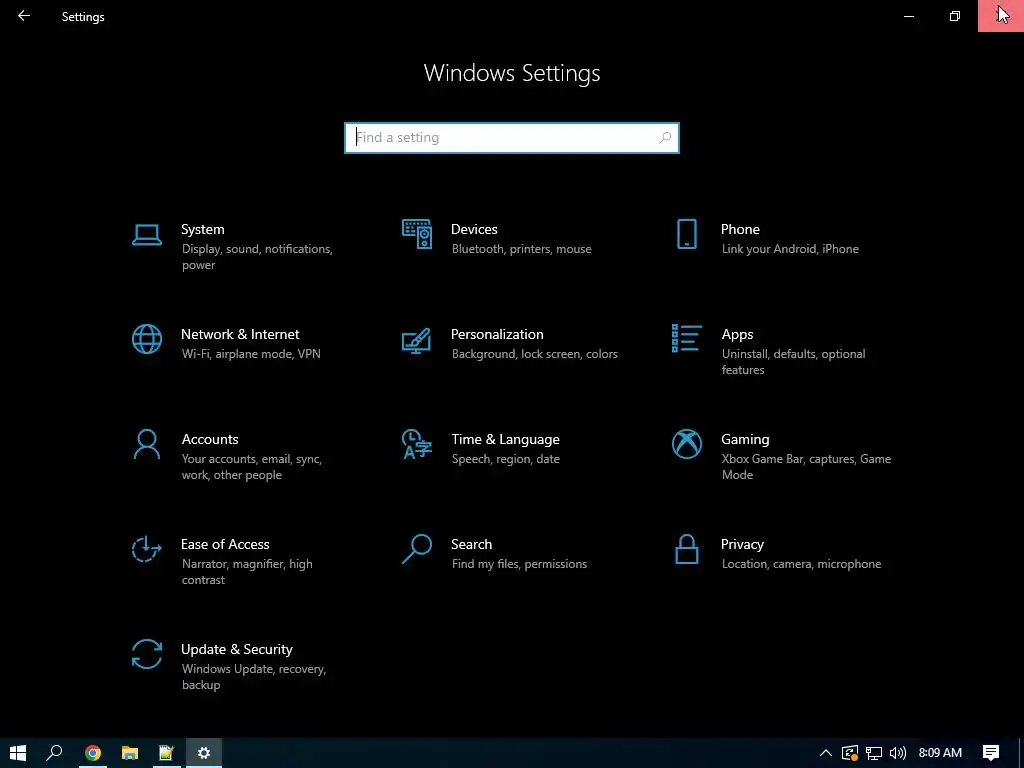Open the Time & Language icon

[417, 444]
